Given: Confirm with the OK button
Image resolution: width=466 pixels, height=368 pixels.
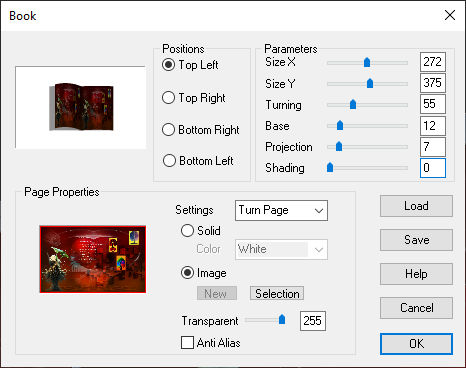Looking at the screenshot, I should tap(416, 344).
